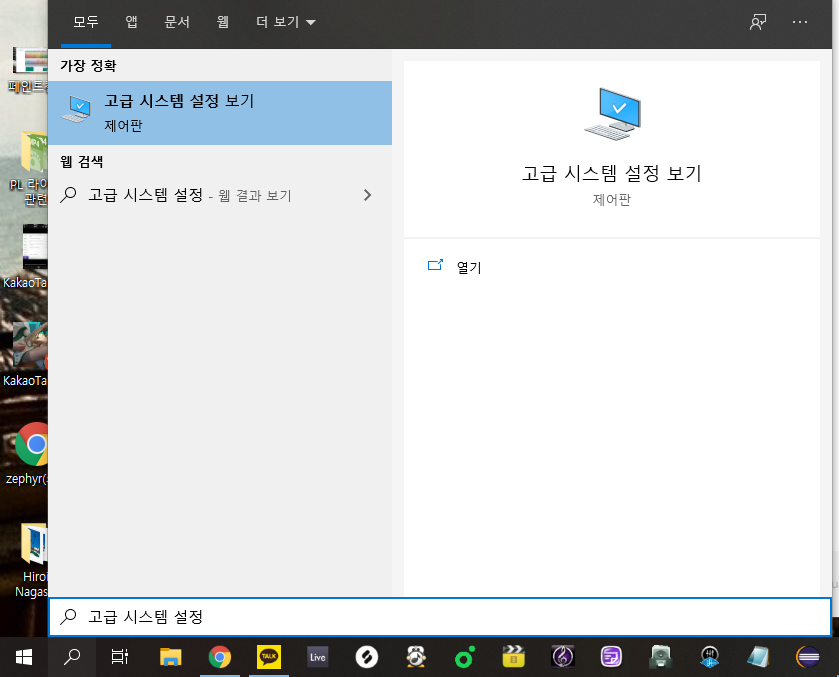Switch to the 웹 search tab

(223, 22)
